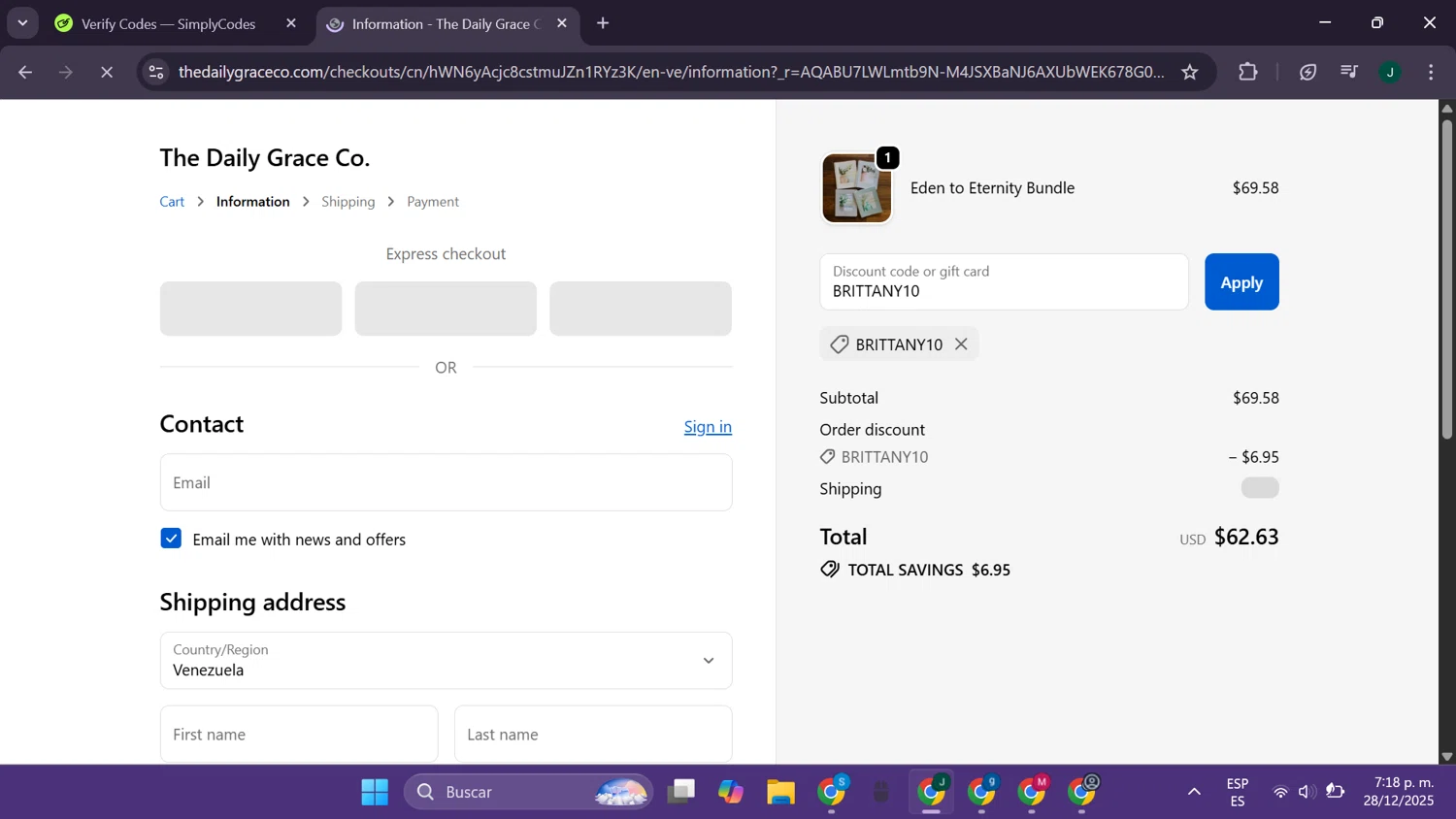Expand the Country/Region Venezuela dropdown
This screenshot has height=819, width=1456.
click(446, 661)
